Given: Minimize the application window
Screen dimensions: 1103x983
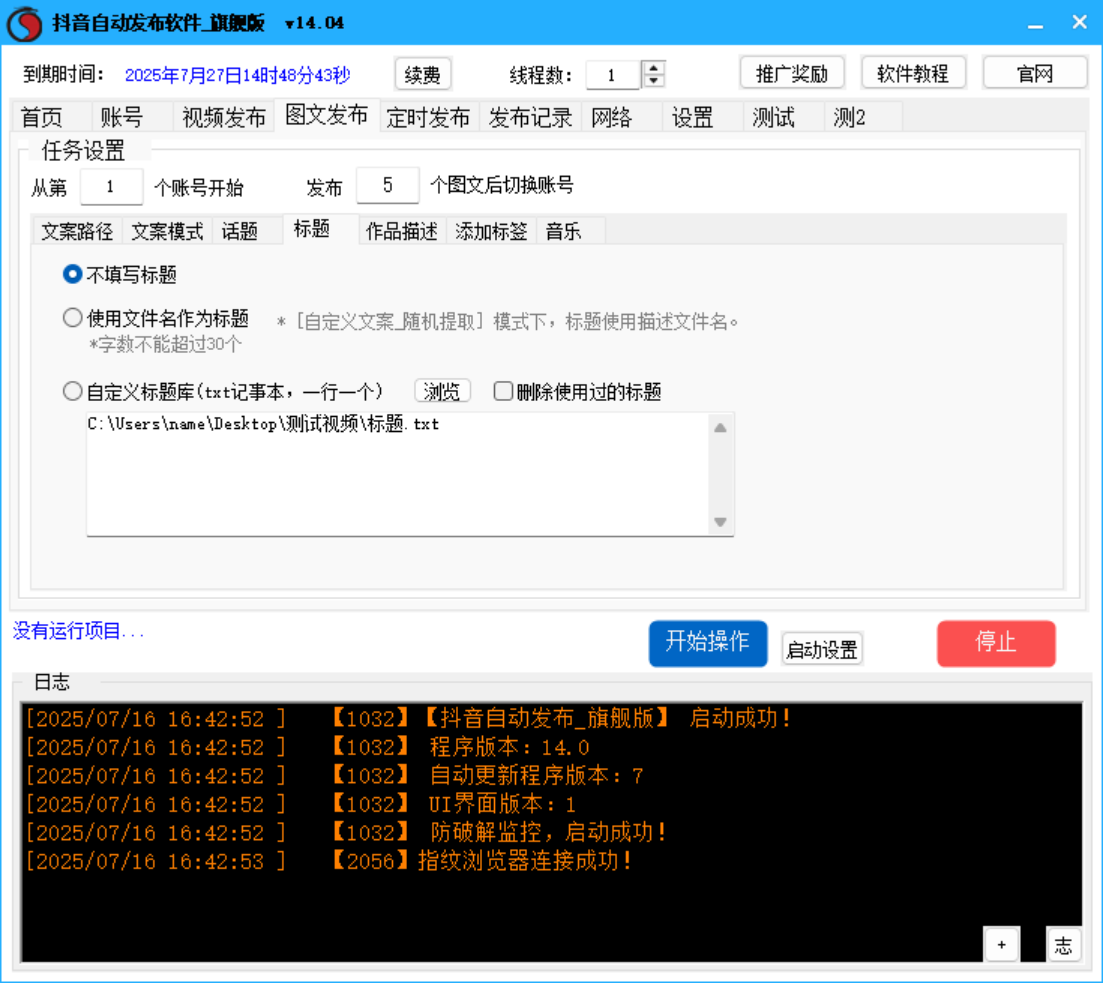Looking at the screenshot, I should point(1035,24).
